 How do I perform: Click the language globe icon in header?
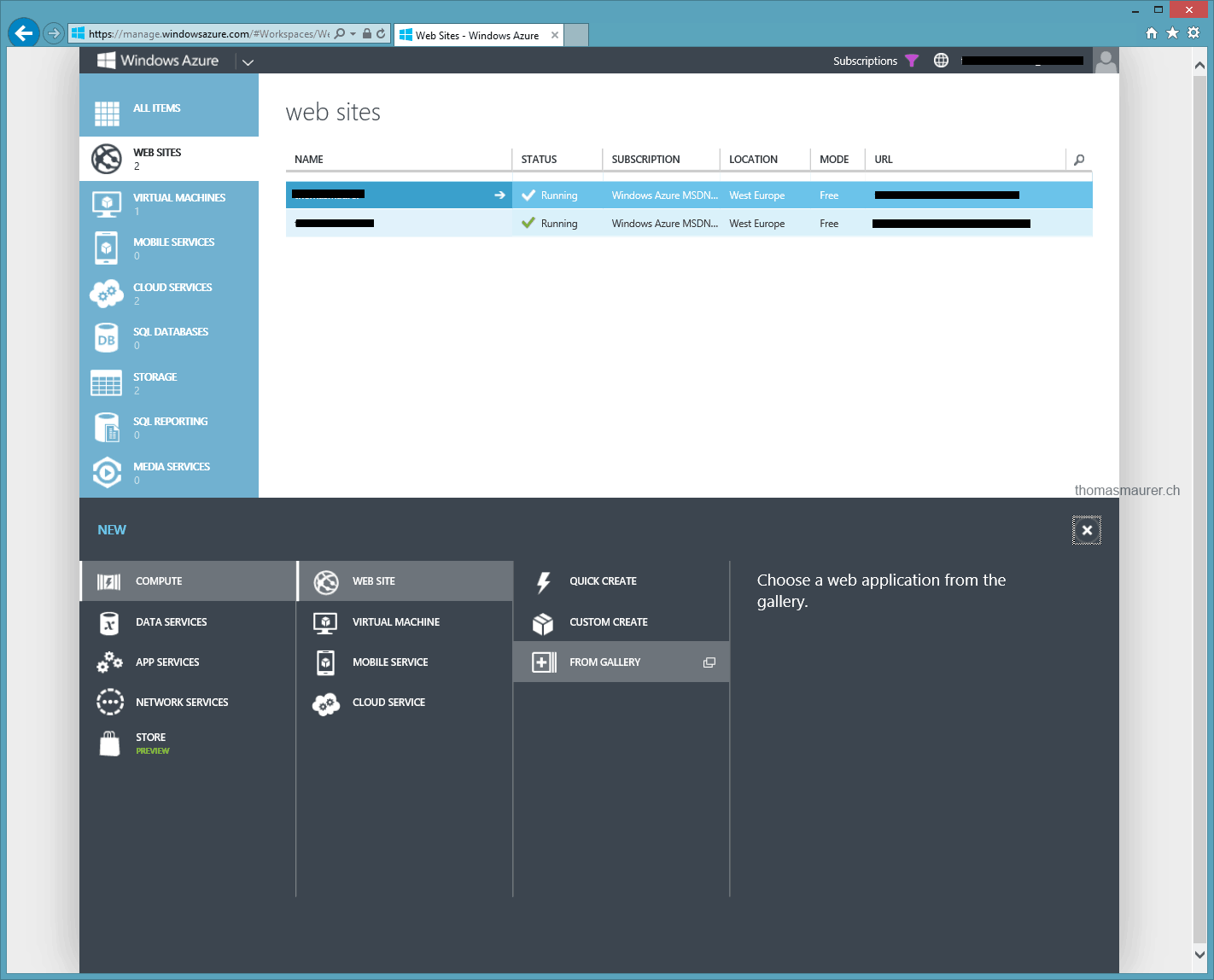click(941, 61)
